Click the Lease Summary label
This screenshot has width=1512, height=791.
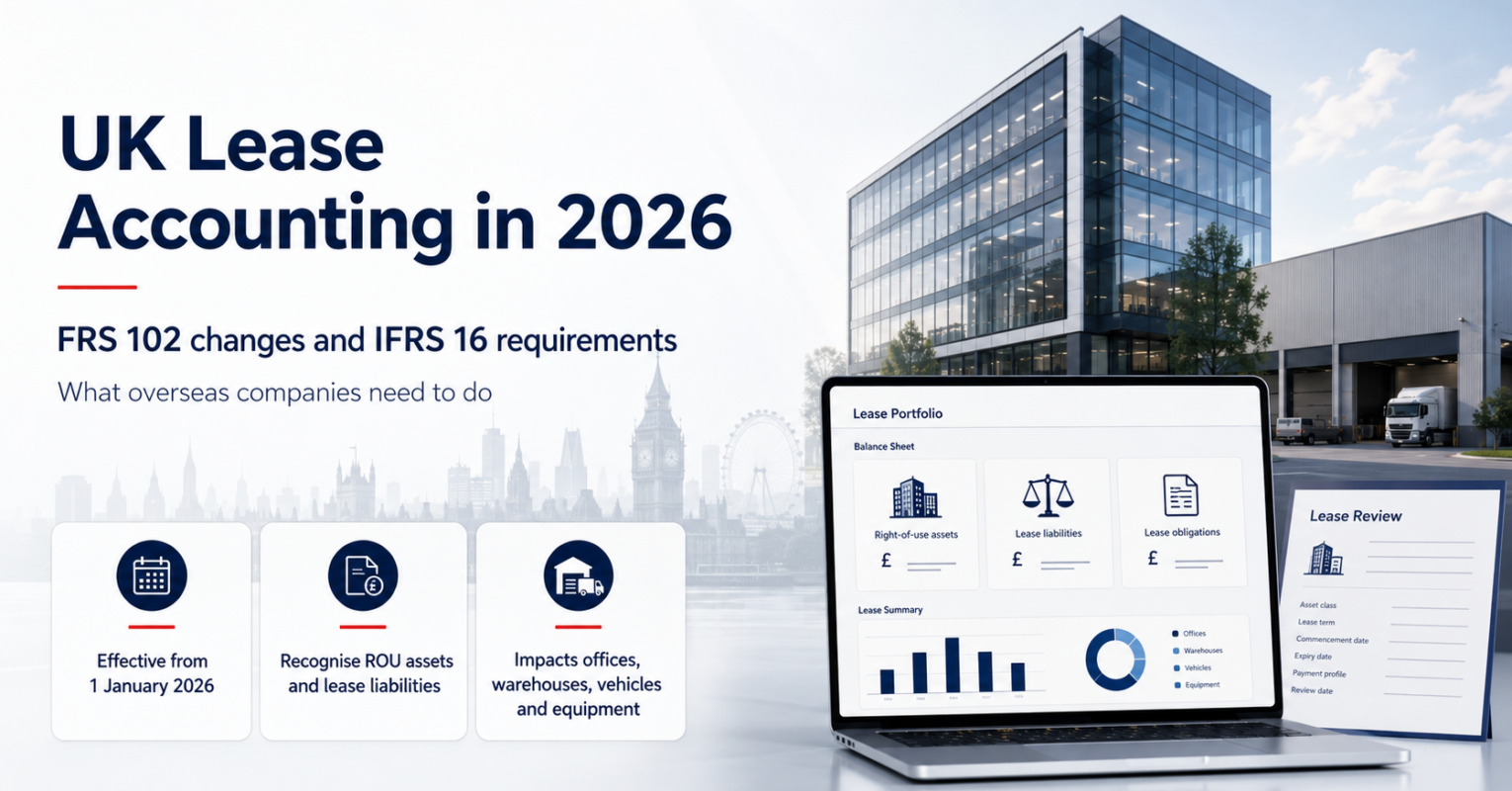(890, 610)
